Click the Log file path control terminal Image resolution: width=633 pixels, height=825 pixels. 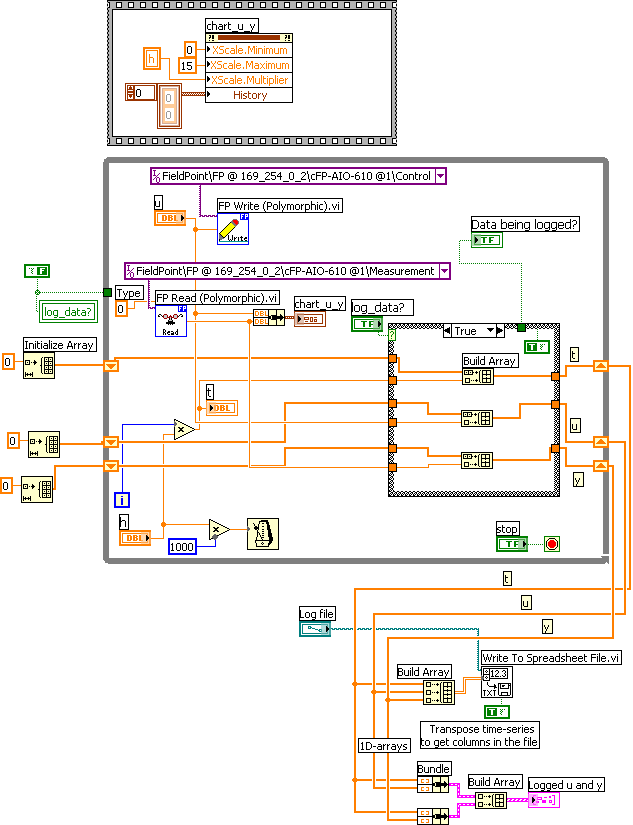(x=315, y=628)
